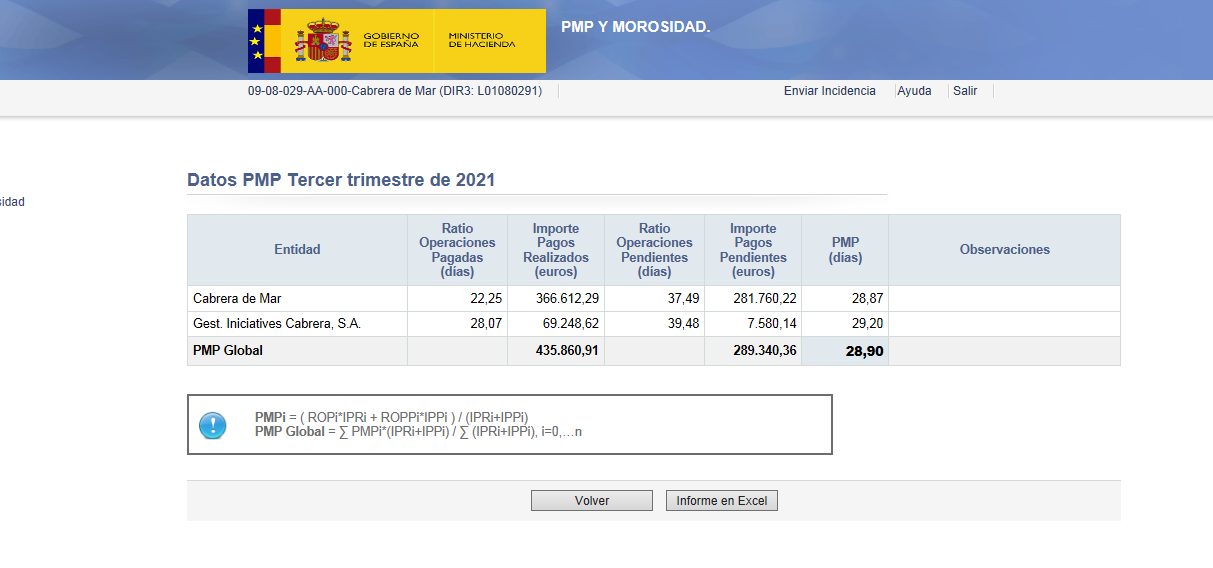Screen dimensions: 1213x568
Task: Click Observaciones cell for Cabrera de Mar
Action: point(1004,299)
